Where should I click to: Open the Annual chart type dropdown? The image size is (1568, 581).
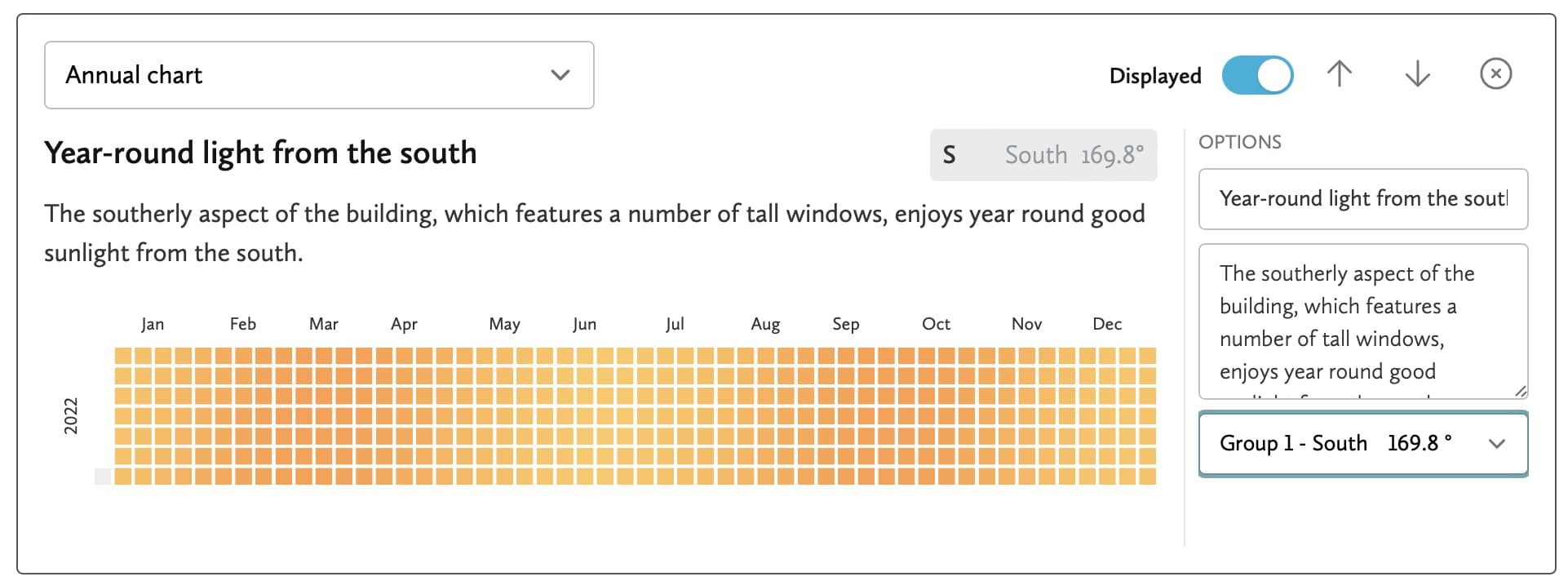click(x=318, y=75)
